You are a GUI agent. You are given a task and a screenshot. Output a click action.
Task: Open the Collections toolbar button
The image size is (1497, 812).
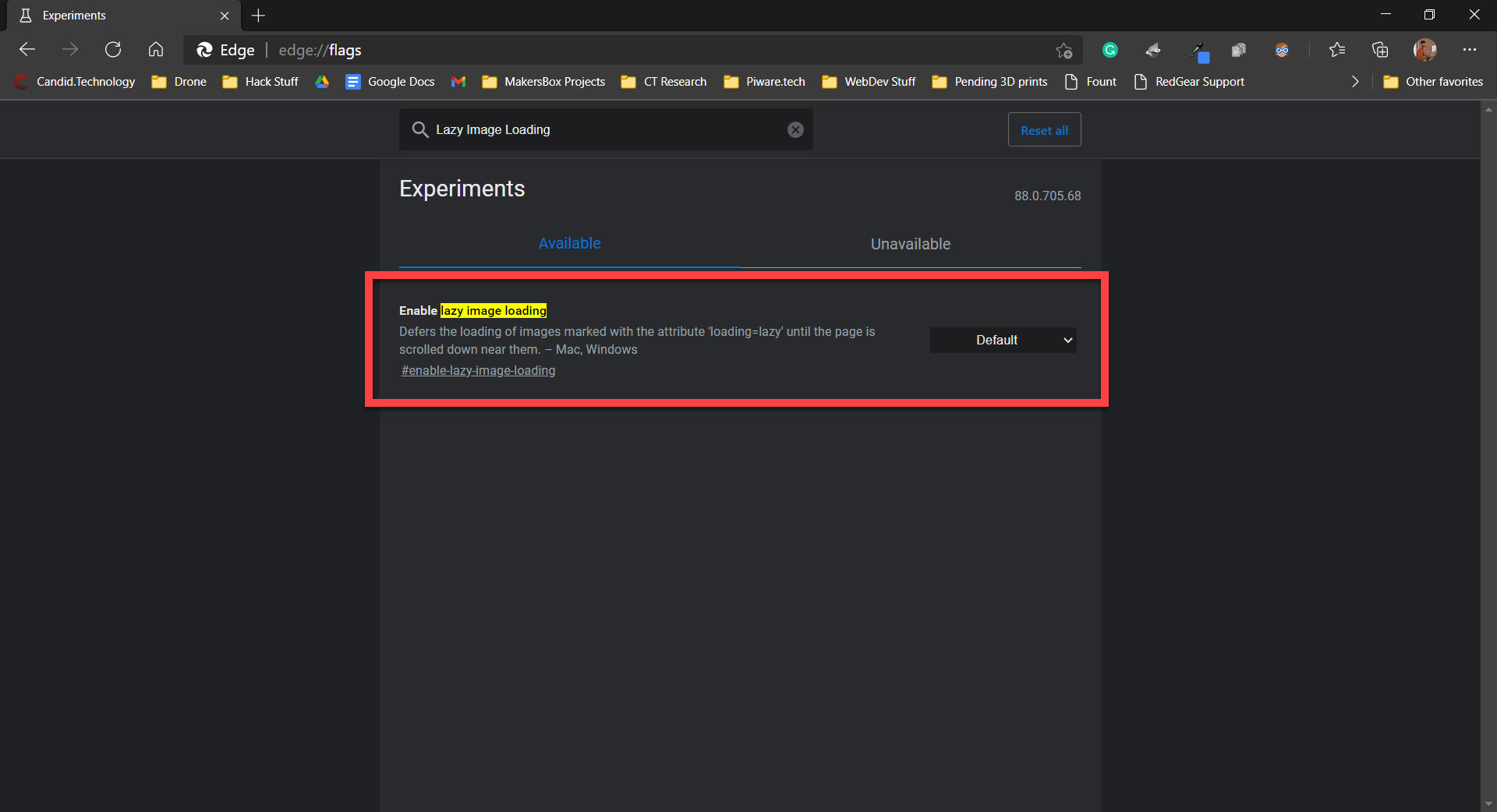(x=1380, y=50)
